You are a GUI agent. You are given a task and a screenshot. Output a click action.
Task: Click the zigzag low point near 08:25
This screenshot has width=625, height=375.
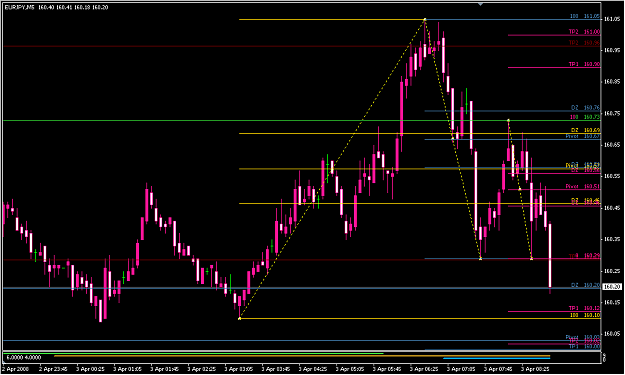coord(531,259)
